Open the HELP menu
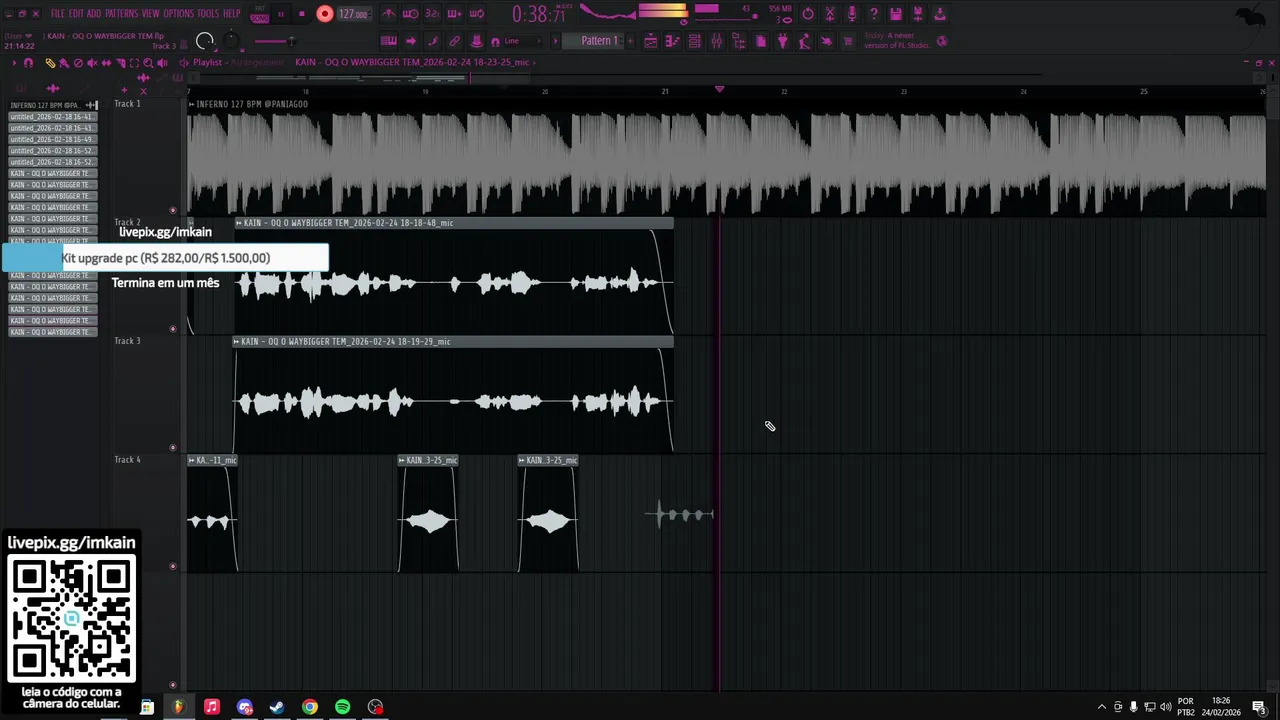 232,14
